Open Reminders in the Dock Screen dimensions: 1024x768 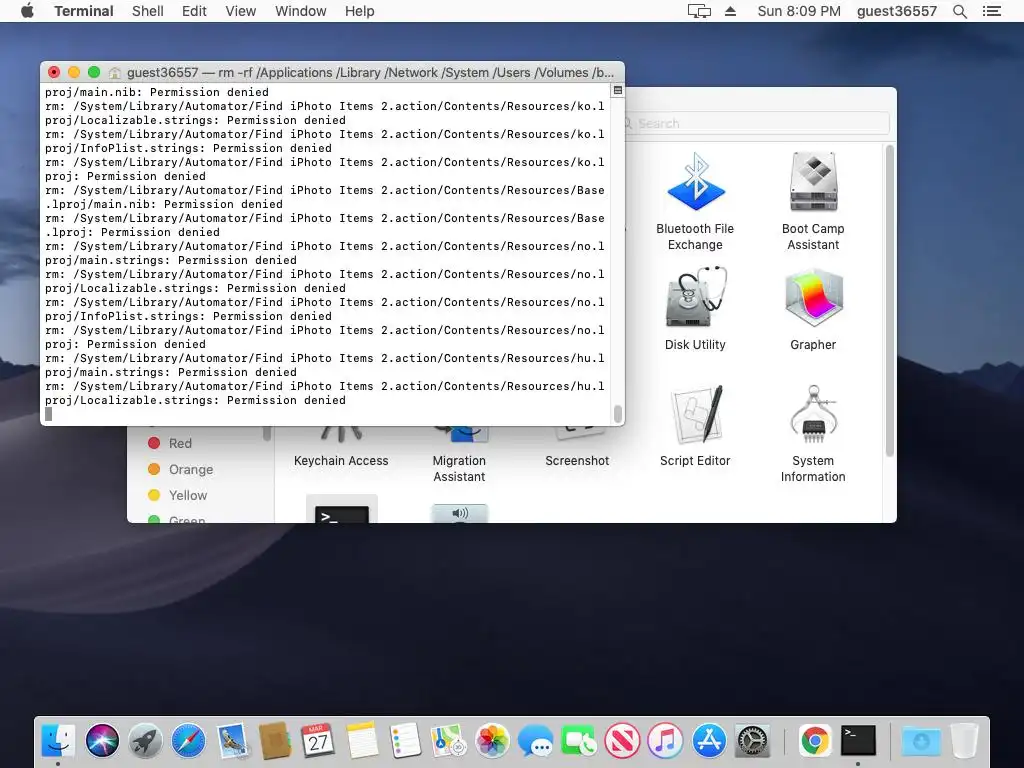405,741
